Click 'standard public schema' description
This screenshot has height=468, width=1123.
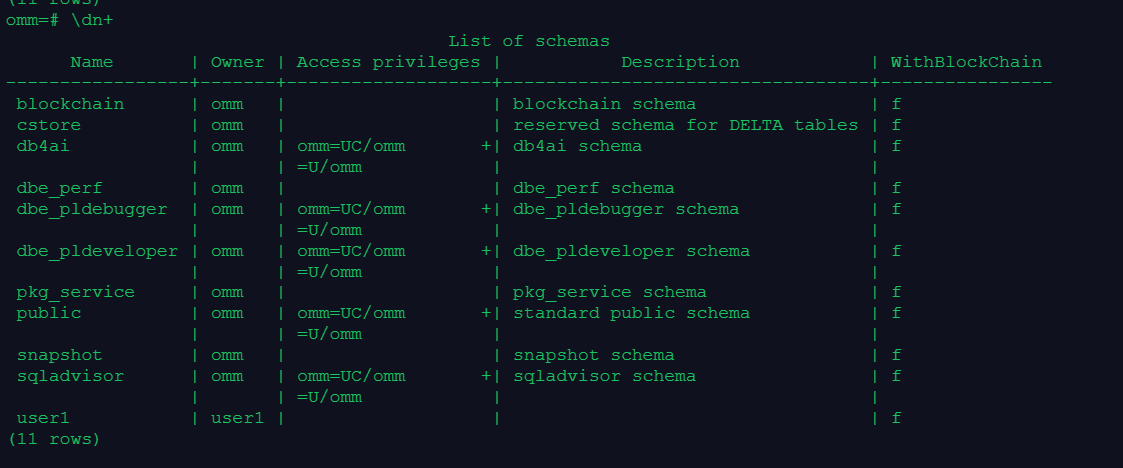click(631, 313)
